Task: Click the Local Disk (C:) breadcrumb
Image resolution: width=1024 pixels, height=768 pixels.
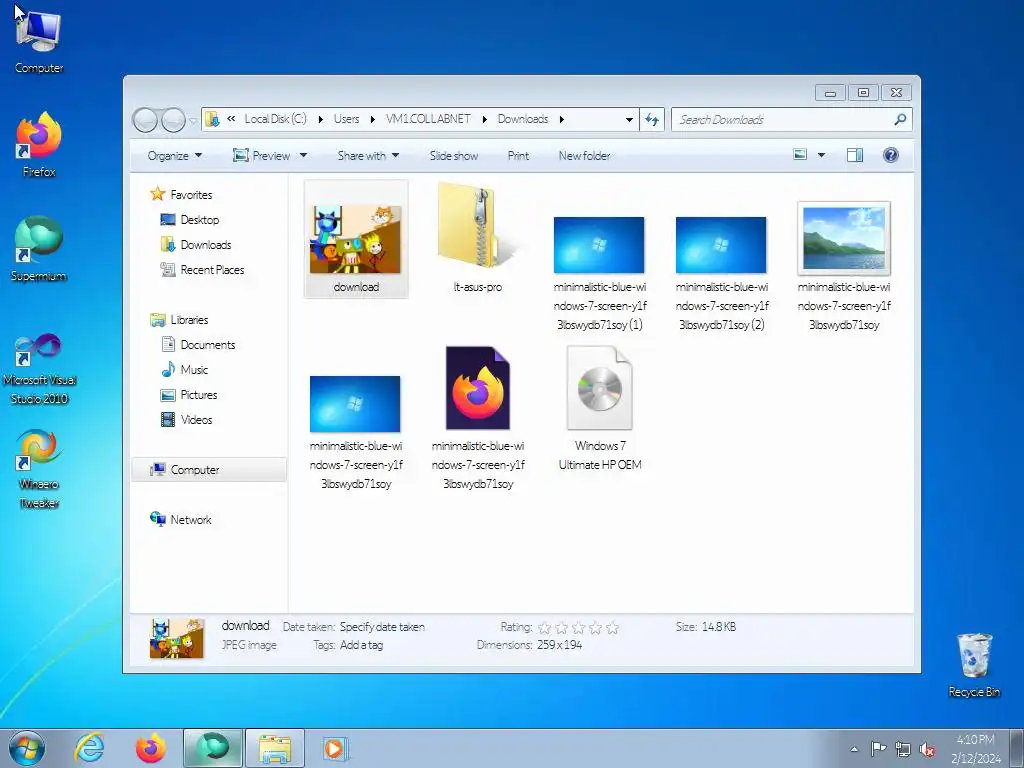Action: click(275, 119)
